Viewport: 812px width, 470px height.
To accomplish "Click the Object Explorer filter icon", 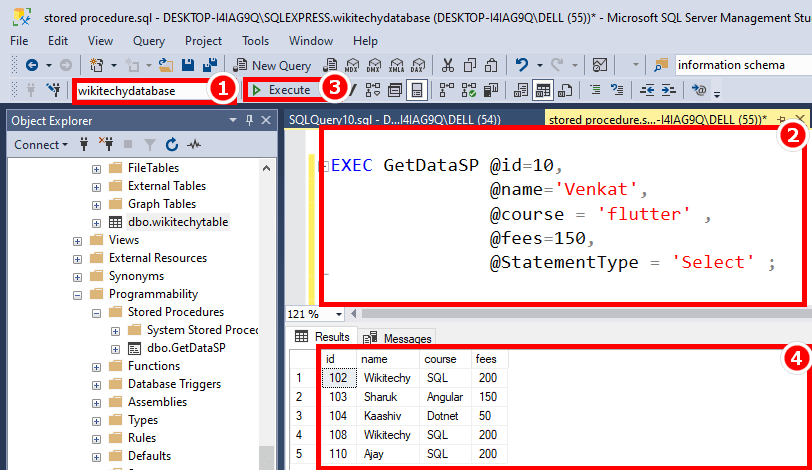I will (x=150, y=144).
